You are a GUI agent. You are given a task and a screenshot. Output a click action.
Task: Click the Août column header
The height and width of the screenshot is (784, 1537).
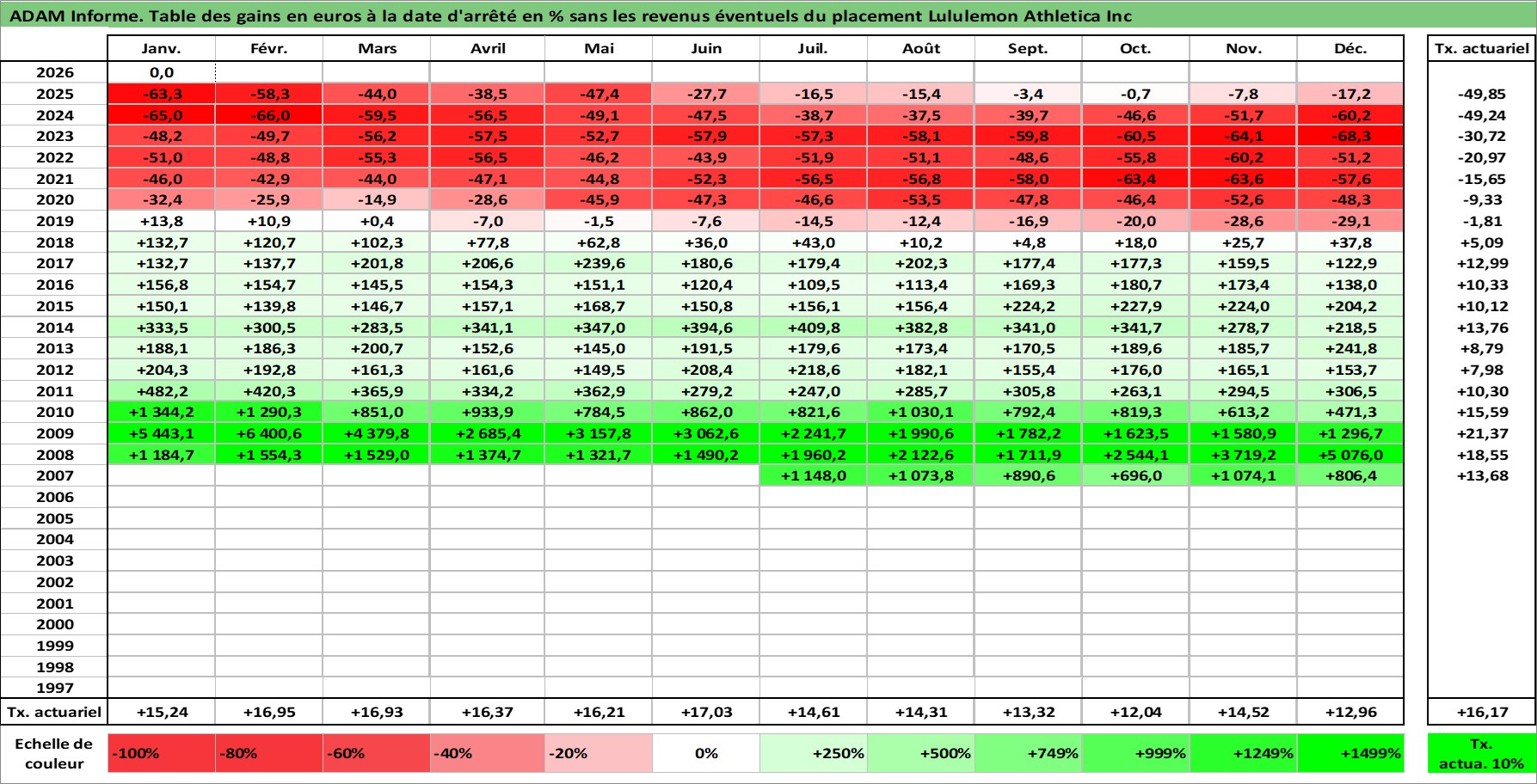pyautogui.click(x=921, y=48)
